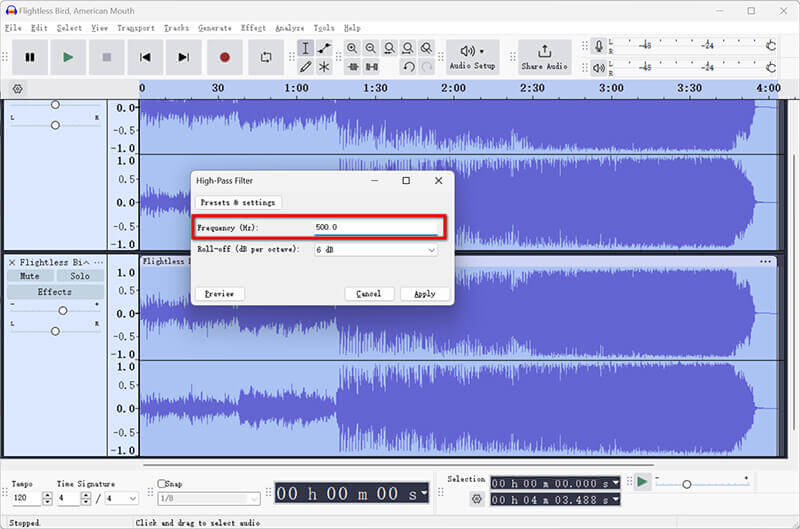Open the Roll-off dB per octave dropdown
Screen dimensions: 800x529
[x=376, y=250]
